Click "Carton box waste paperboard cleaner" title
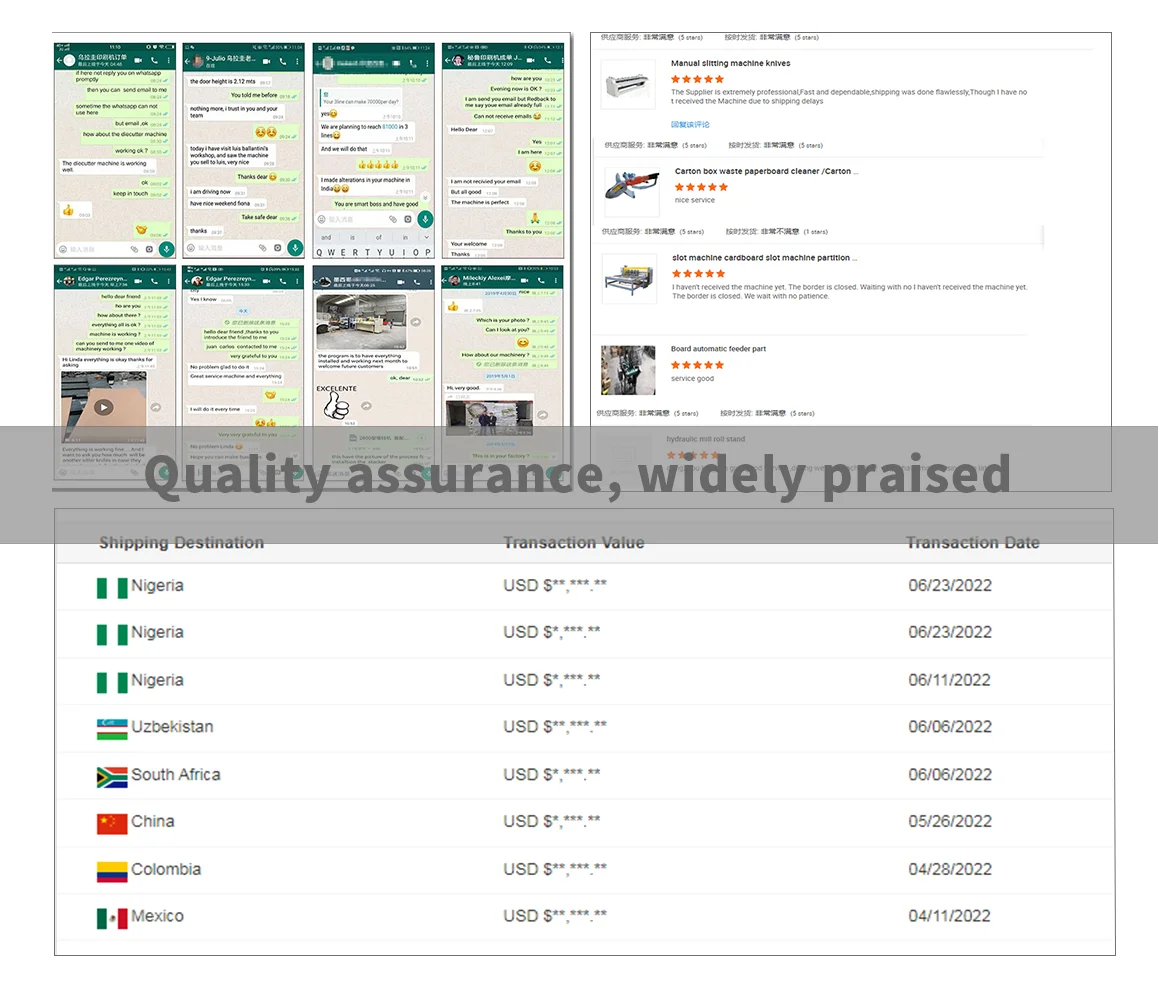 (x=767, y=171)
